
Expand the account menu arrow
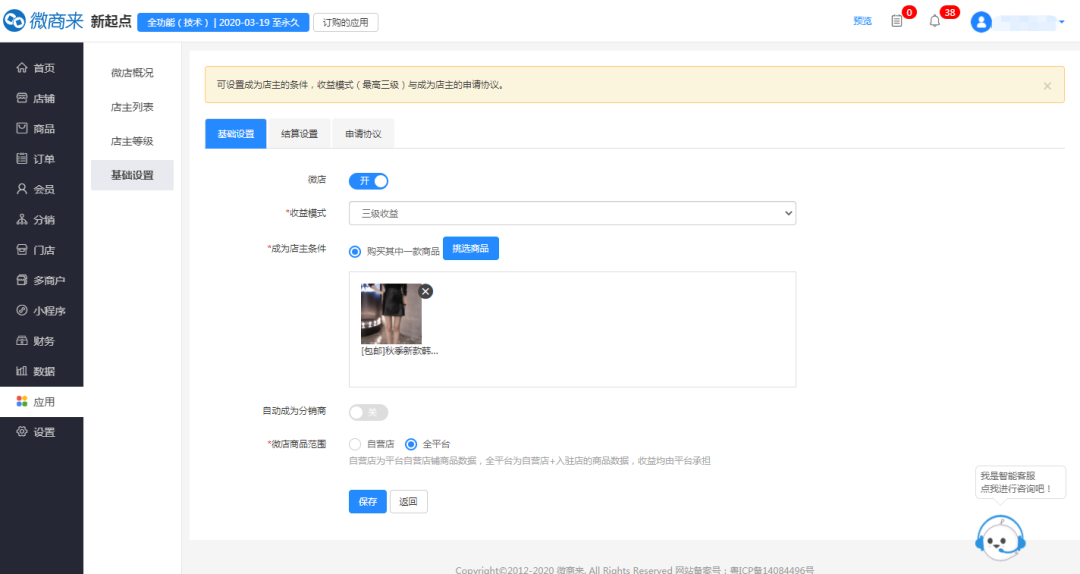[1061, 22]
